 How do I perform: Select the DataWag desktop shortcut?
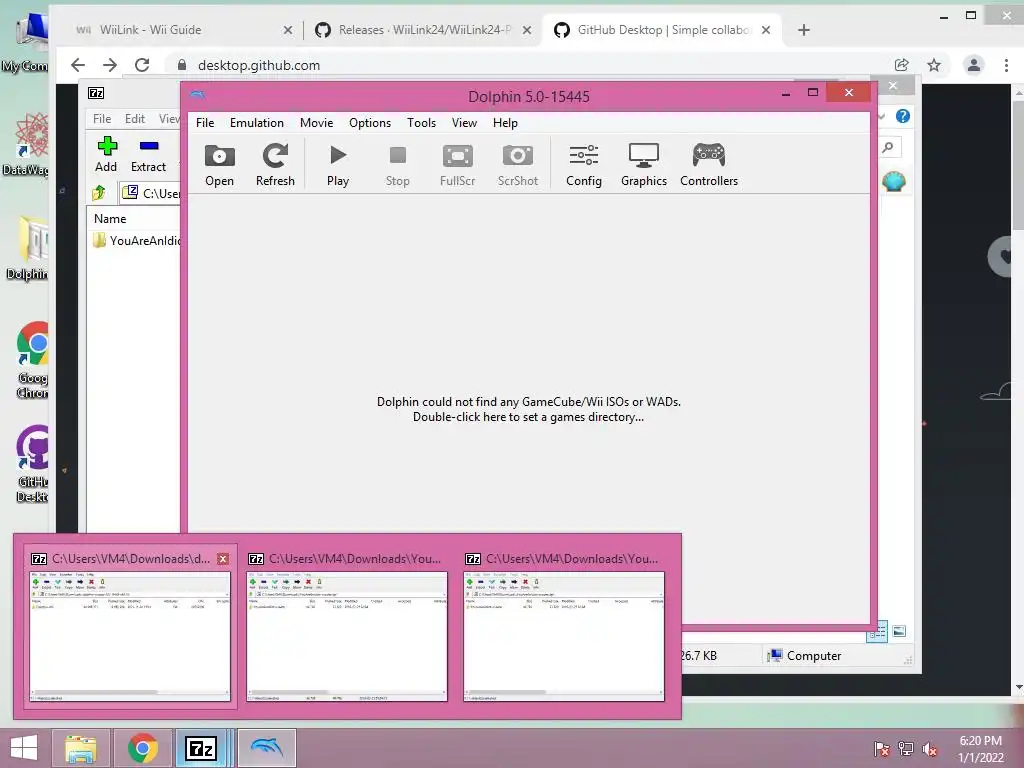pos(26,144)
